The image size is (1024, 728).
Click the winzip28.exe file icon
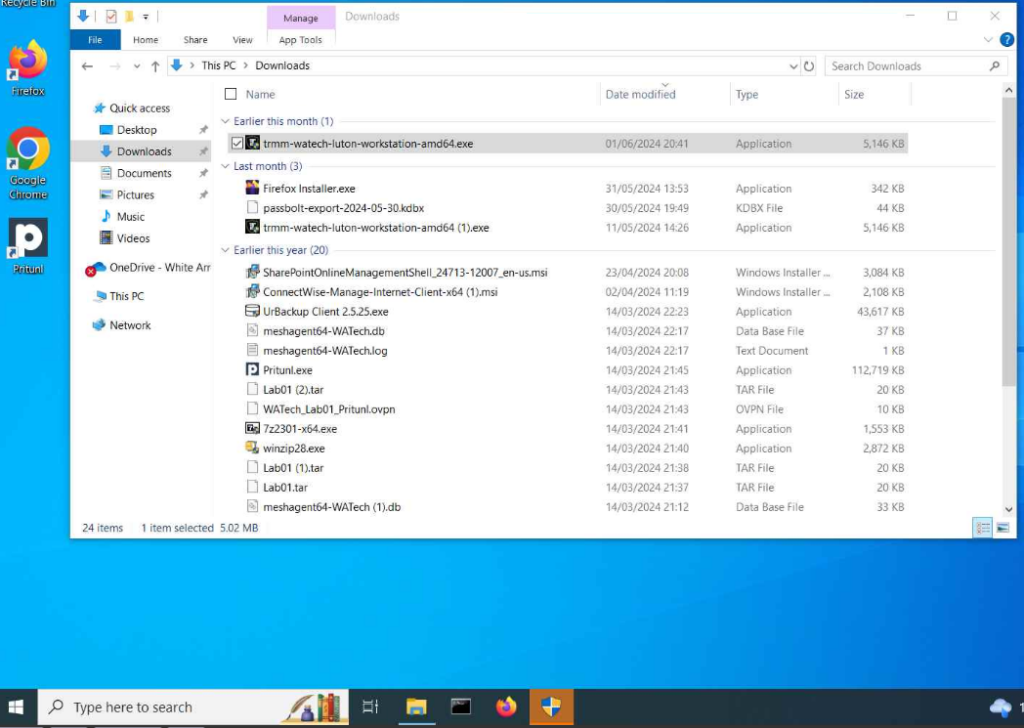[x=252, y=448]
